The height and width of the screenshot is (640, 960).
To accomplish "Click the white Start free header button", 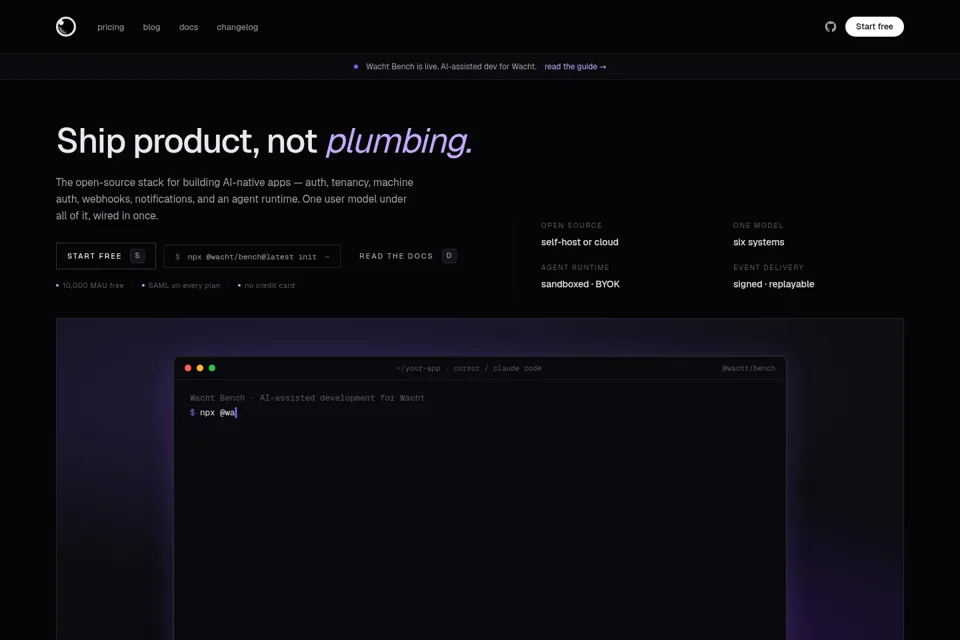I will click(x=874, y=26).
